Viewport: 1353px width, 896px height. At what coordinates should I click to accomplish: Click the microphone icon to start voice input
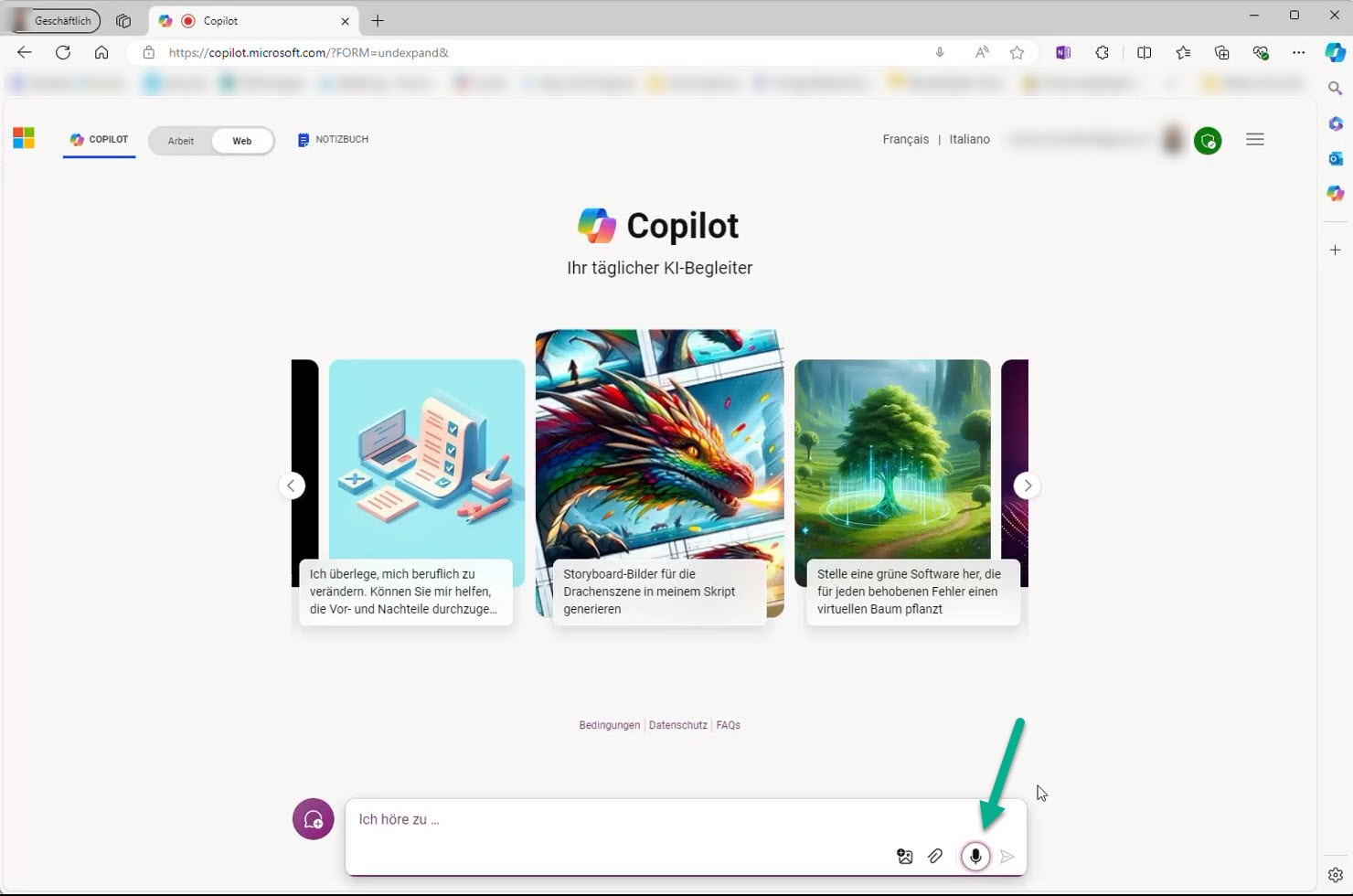click(975, 857)
